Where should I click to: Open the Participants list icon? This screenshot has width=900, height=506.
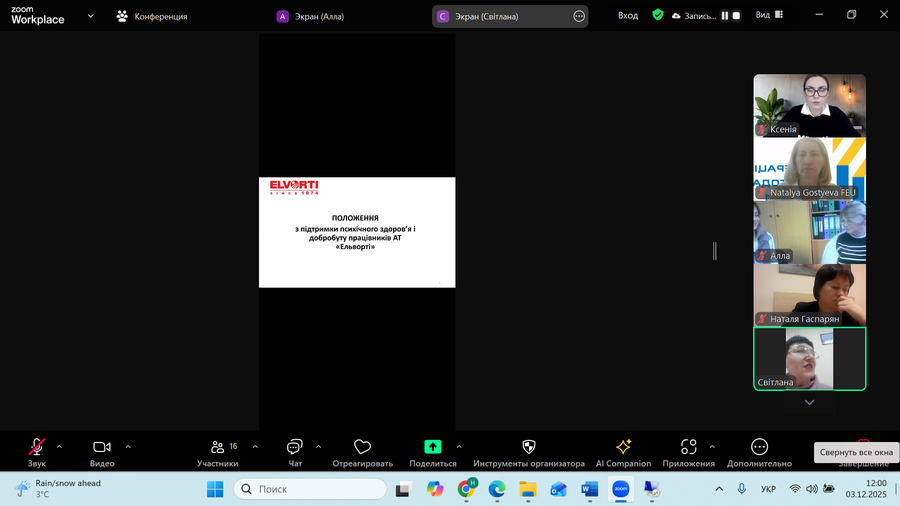218,446
